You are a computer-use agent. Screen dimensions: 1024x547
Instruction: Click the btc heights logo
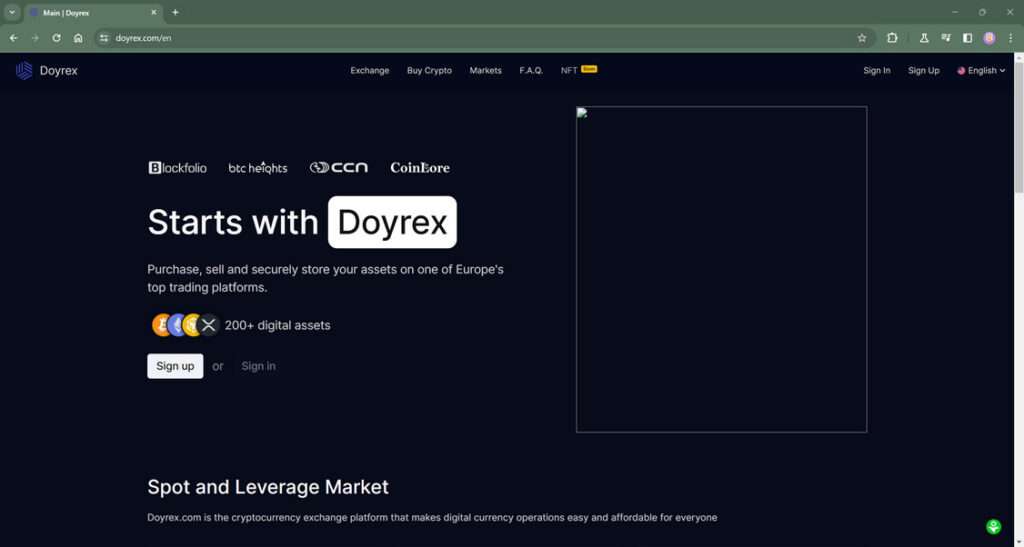(x=258, y=168)
